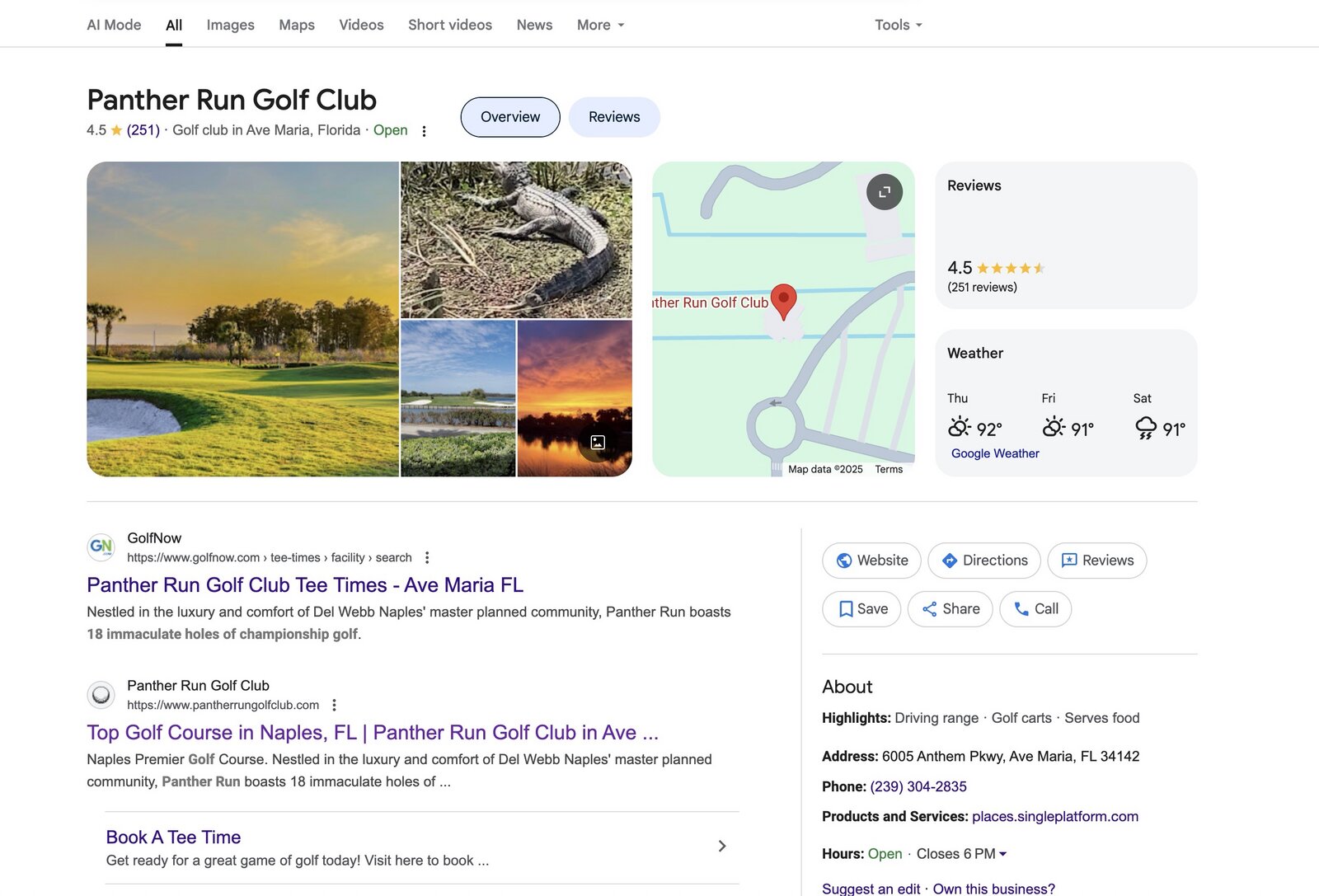The height and width of the screenshot is (896, 1319).
Task: Expand the hours dropdown next to Closes 6 PM
Action: [1002, 854]
